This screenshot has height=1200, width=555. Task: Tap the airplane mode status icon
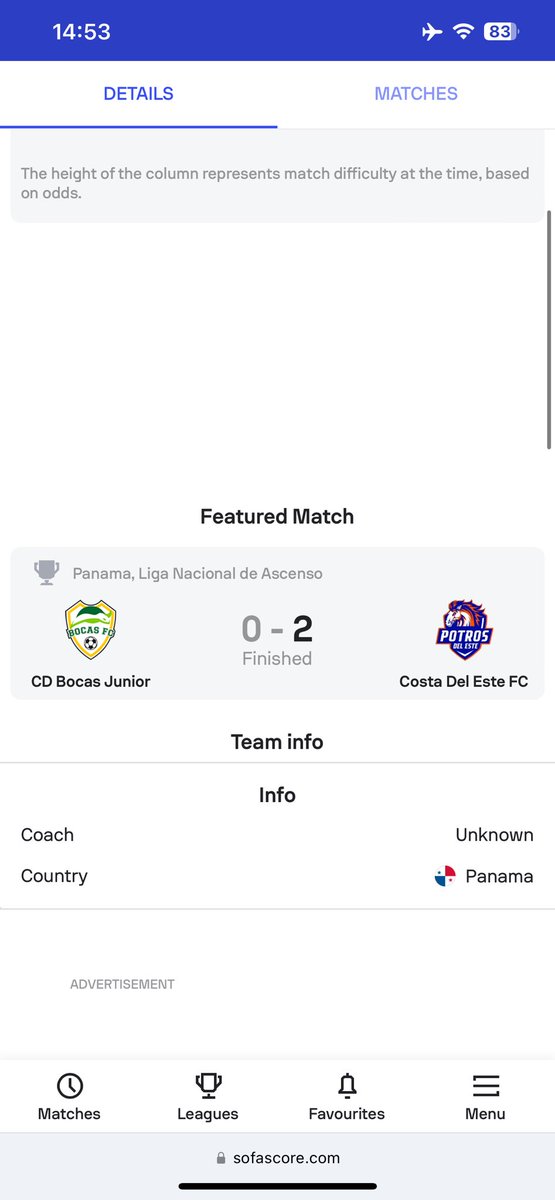432,32
